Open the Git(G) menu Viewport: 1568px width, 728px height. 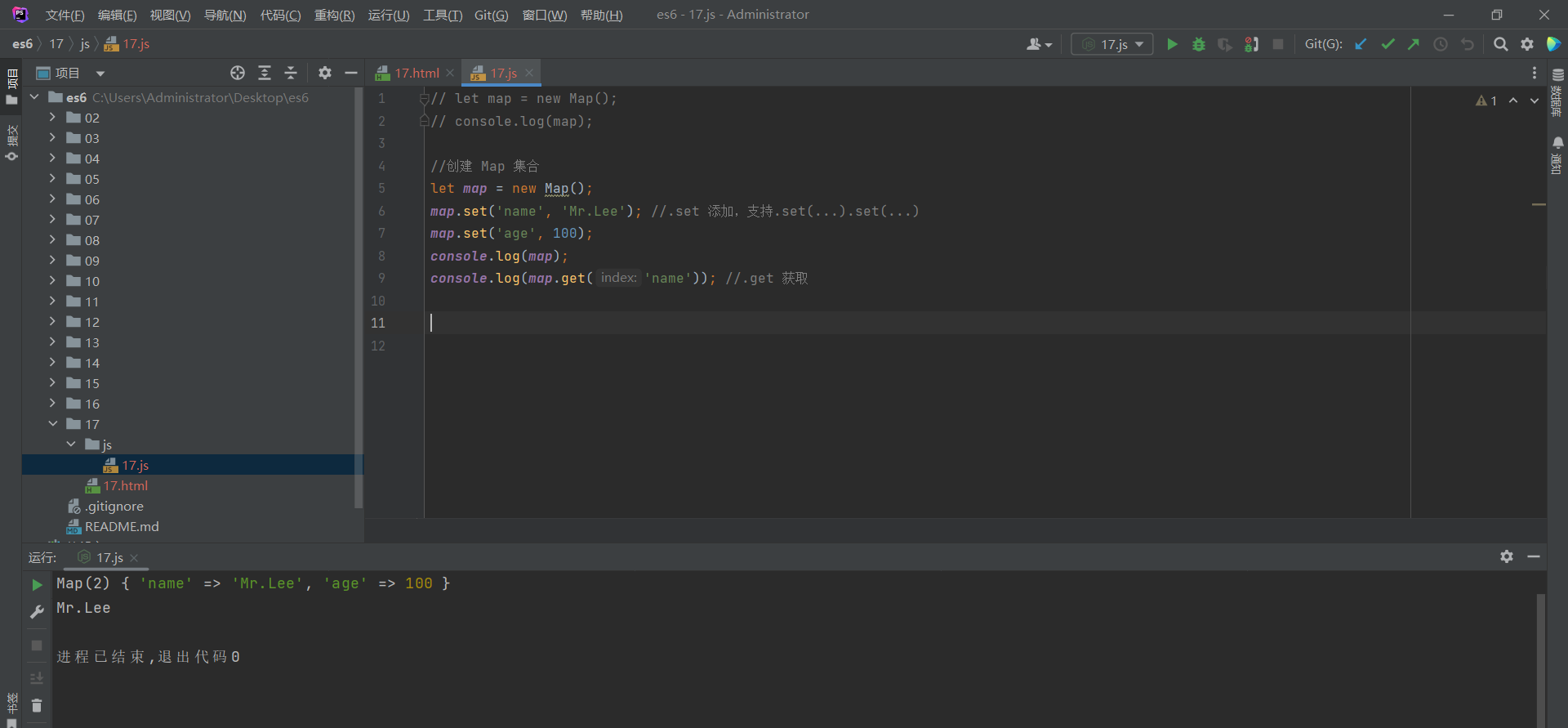pyautogui.click(x=491, y=15)
